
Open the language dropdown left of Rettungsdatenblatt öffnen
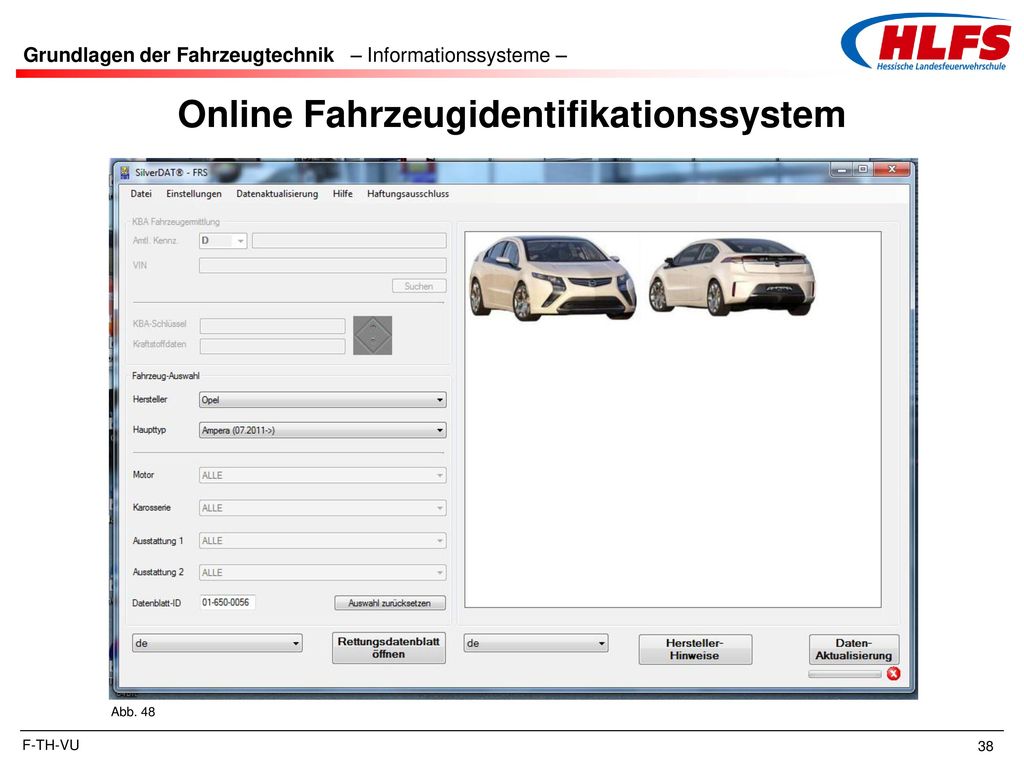point(217,643)
